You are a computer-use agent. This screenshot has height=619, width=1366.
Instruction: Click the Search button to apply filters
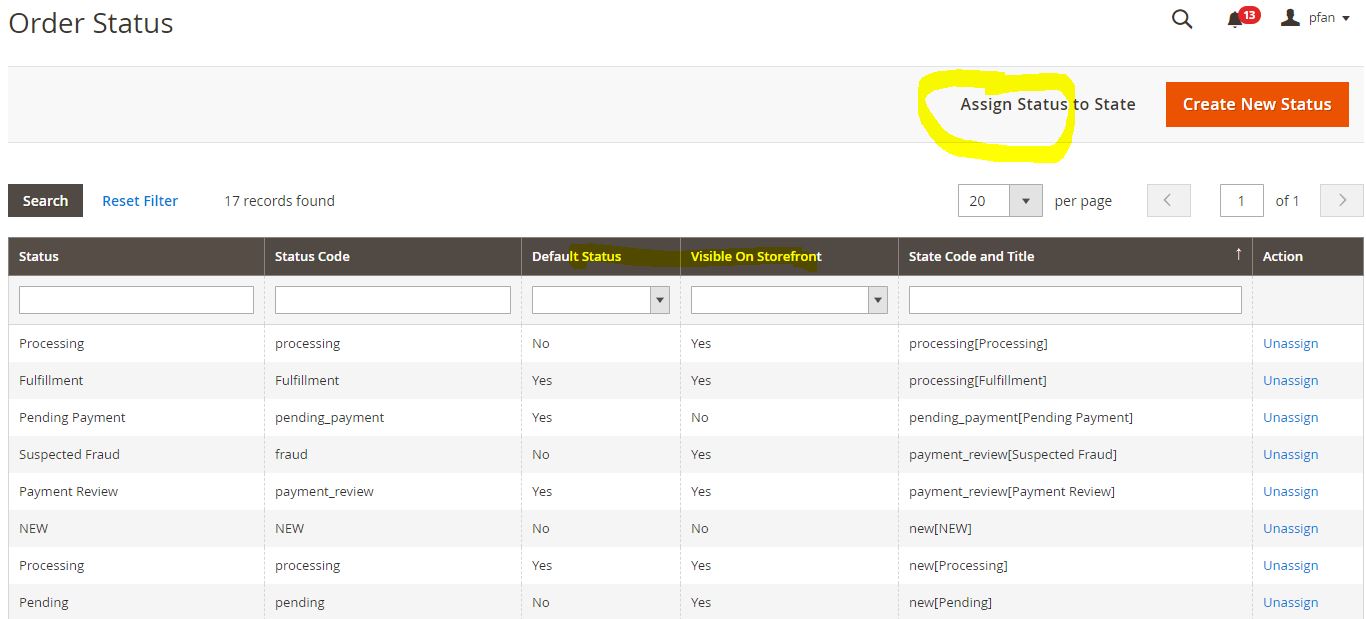45,200
